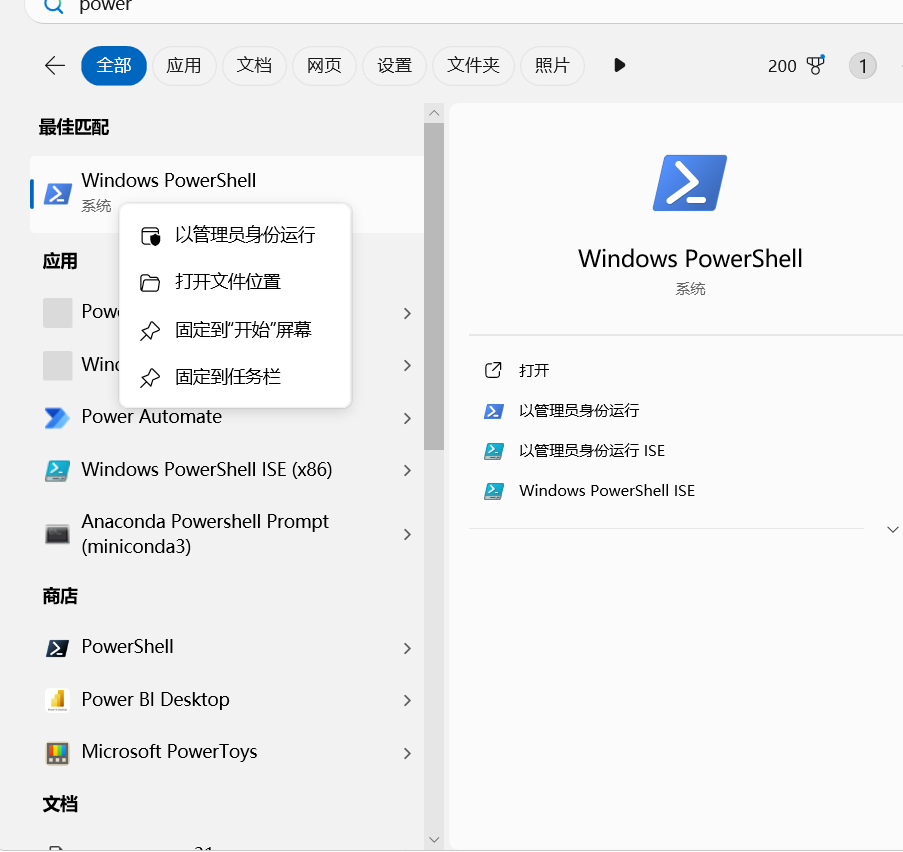Choose 固定到任务栏 in context menu
The width and height of the screenshot is (903, 852).
[x=235, y=378]
